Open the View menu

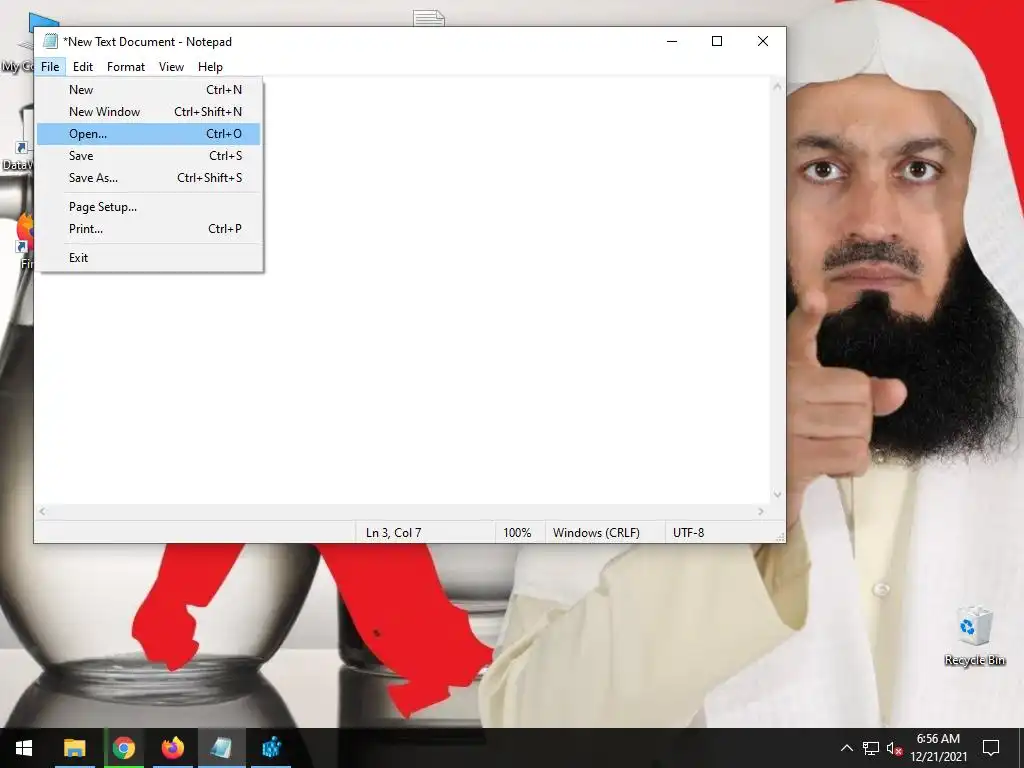click(171, 67)
